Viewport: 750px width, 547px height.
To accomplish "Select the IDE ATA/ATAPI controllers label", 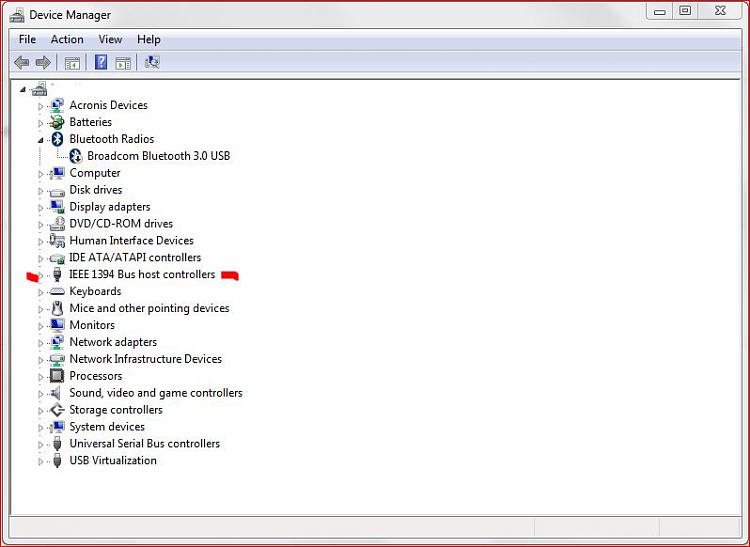I will 135,258.
